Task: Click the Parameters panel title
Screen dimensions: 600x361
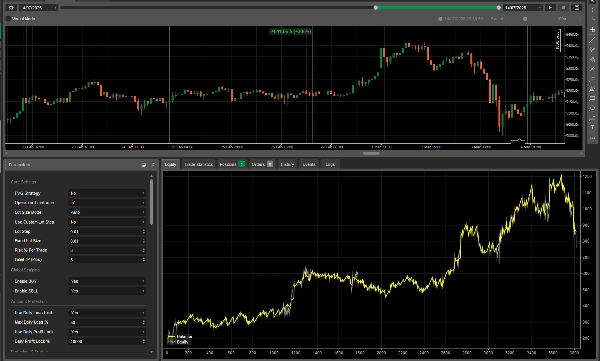Action: [x=19, y=165]
